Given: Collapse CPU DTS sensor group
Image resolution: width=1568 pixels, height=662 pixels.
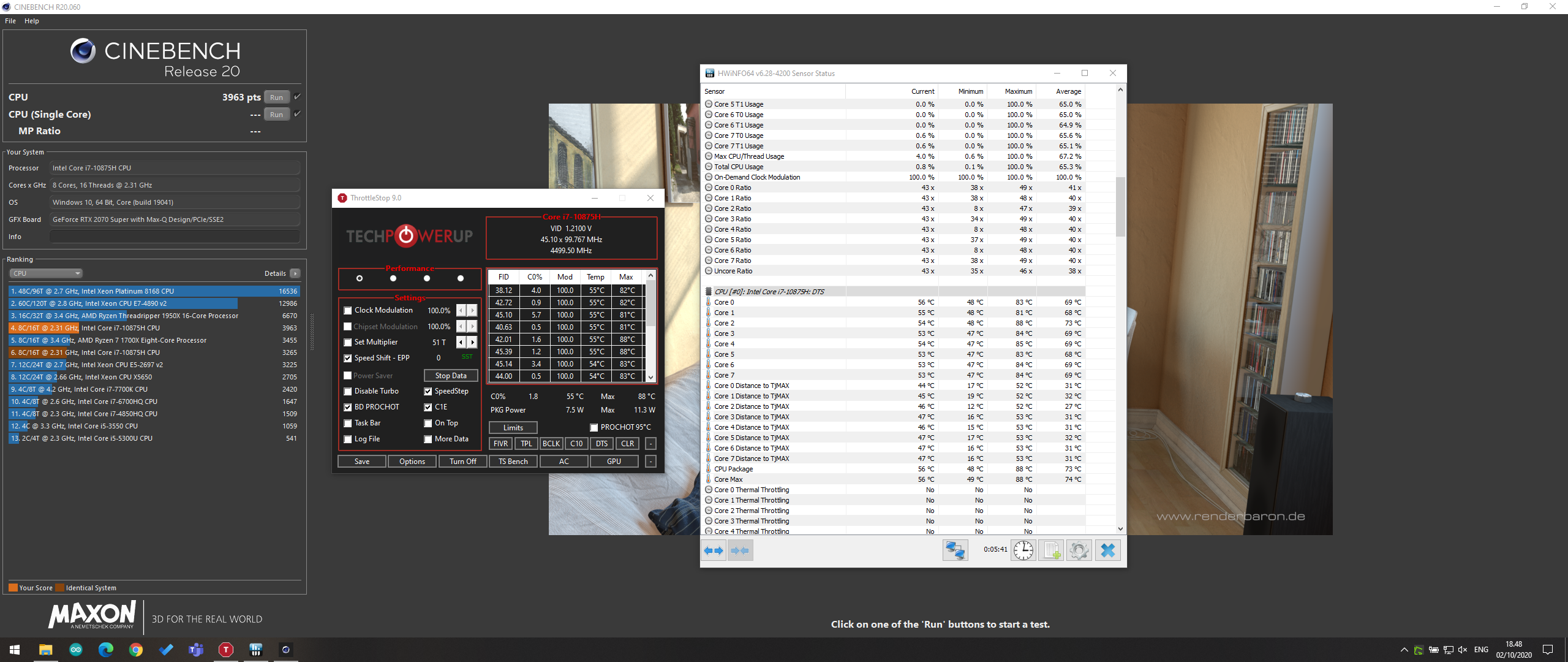Looking at the screenshot, I should click(x=709, y=292).
